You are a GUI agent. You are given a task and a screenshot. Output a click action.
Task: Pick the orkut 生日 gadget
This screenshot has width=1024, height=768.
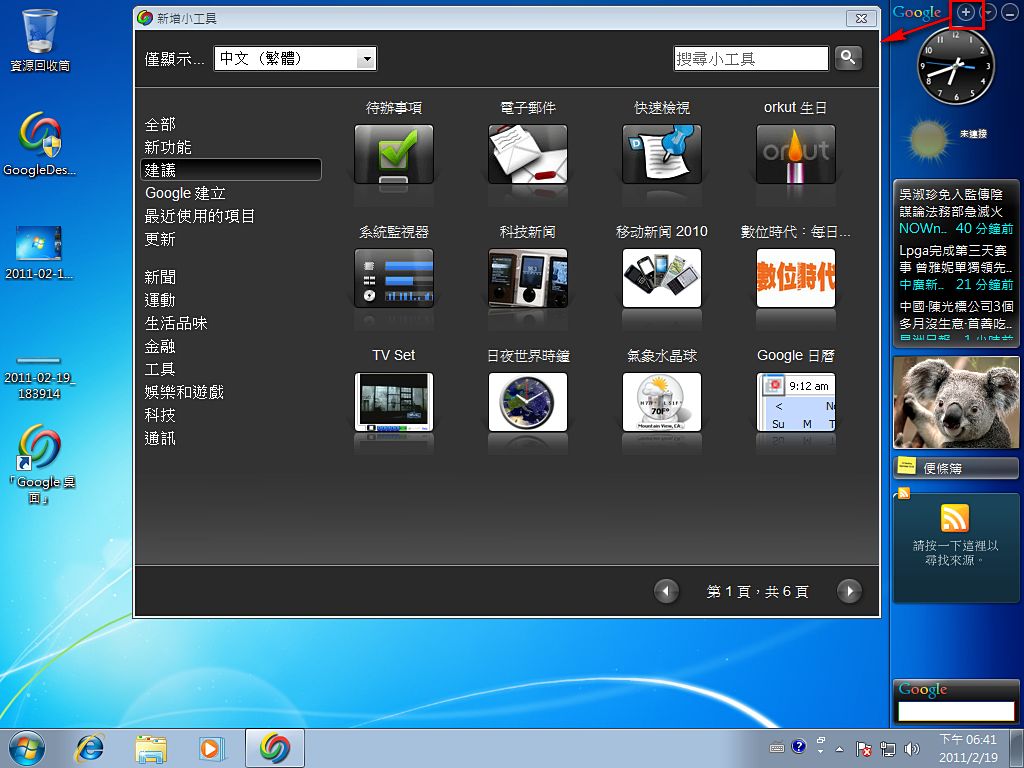point(795,154)
